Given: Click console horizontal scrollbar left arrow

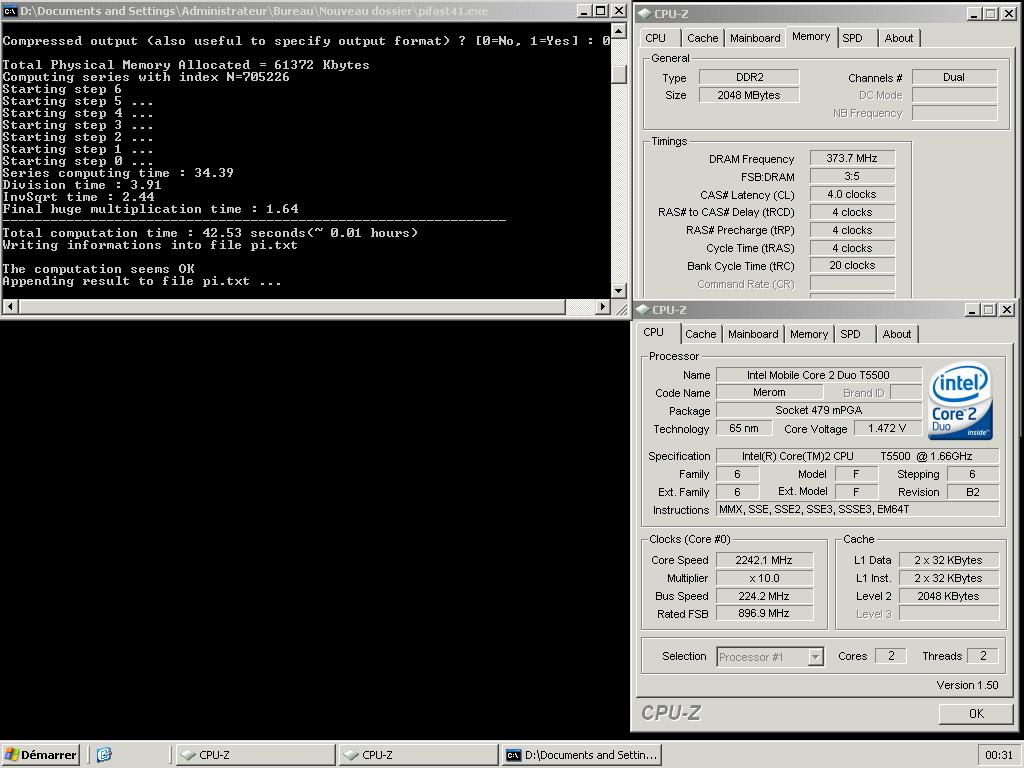Looking at the screenshot, I should pos(10,306).
